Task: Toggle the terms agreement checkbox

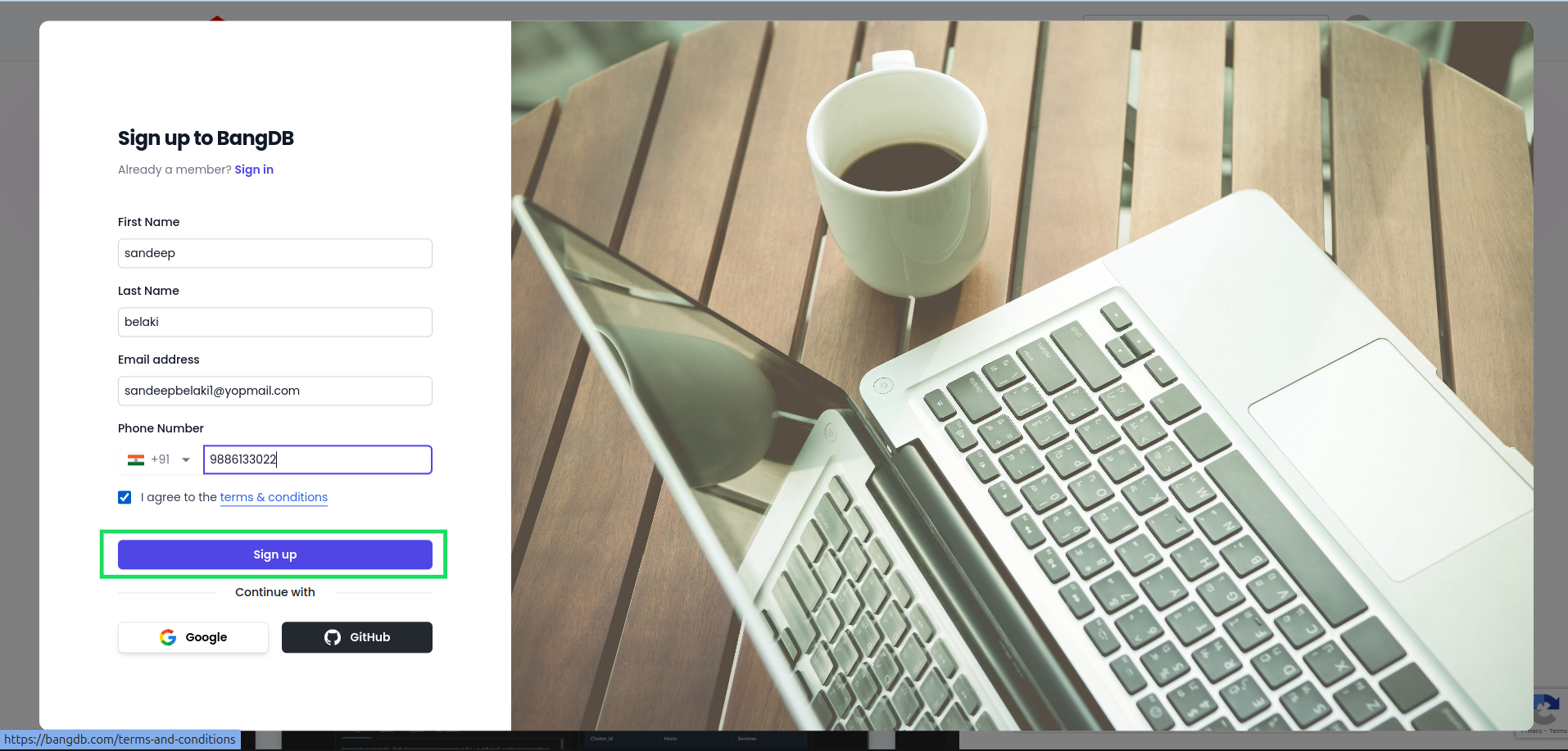Action: pyautogui.click(x=125, y=497)
